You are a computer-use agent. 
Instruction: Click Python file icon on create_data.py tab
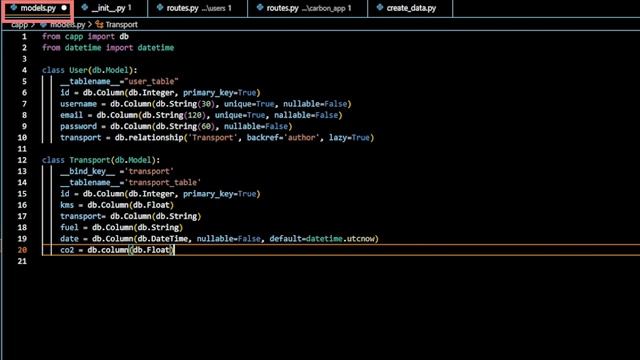[380, 7]
